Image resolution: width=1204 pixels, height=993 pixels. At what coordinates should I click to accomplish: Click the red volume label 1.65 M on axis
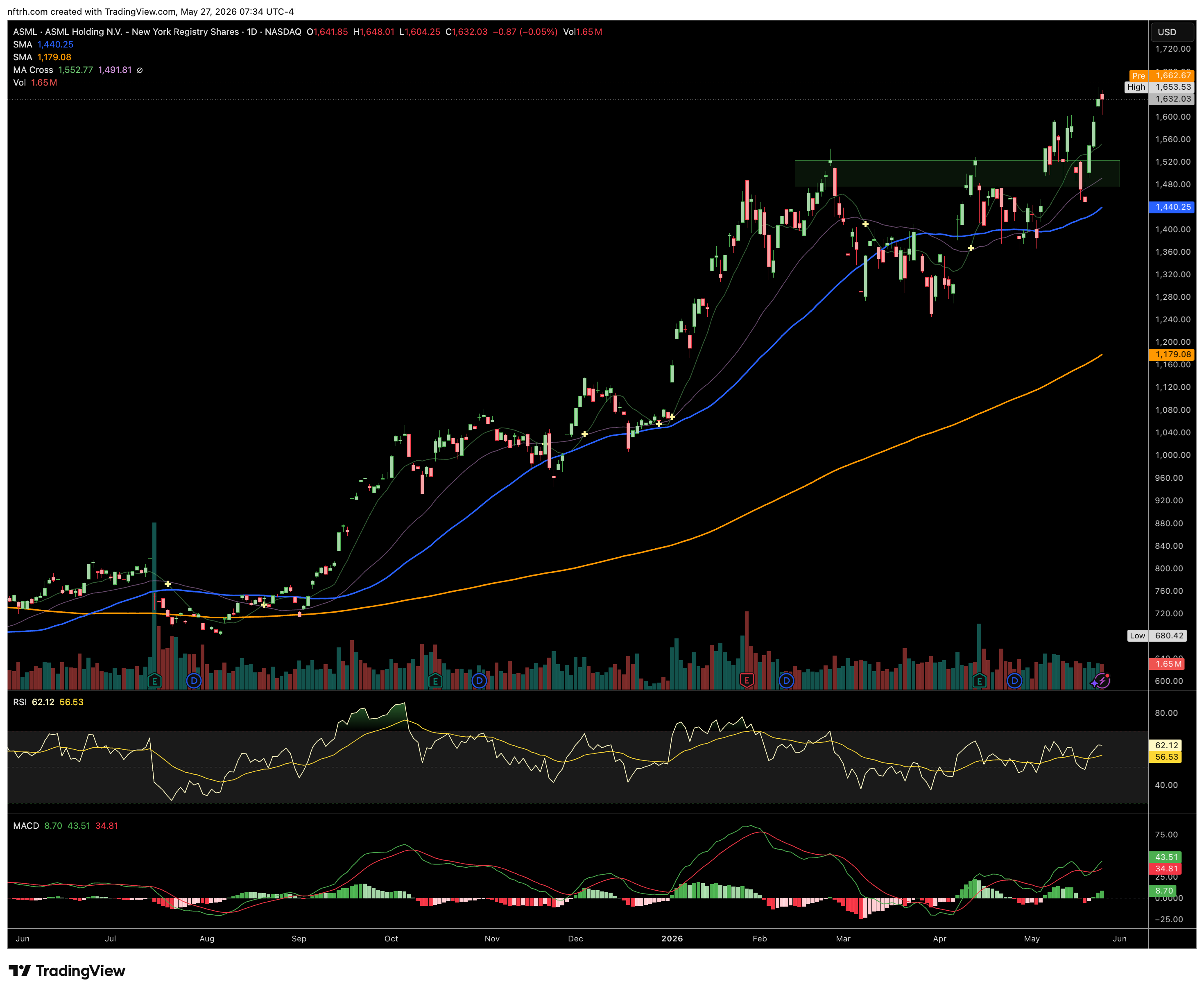tap(1167, 664)
